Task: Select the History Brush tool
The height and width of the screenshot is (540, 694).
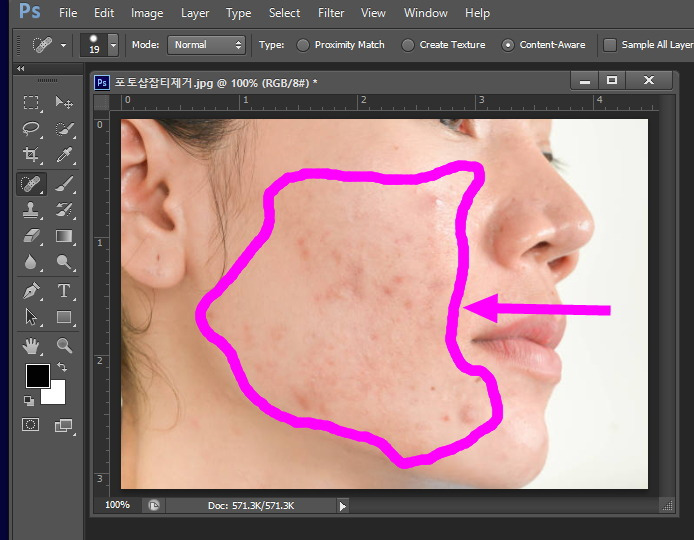Action: 64,210
